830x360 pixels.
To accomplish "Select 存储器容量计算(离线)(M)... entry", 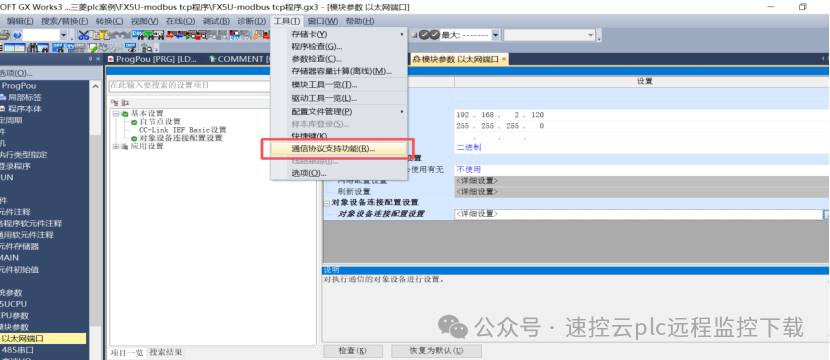I will (x=339, y=71).
